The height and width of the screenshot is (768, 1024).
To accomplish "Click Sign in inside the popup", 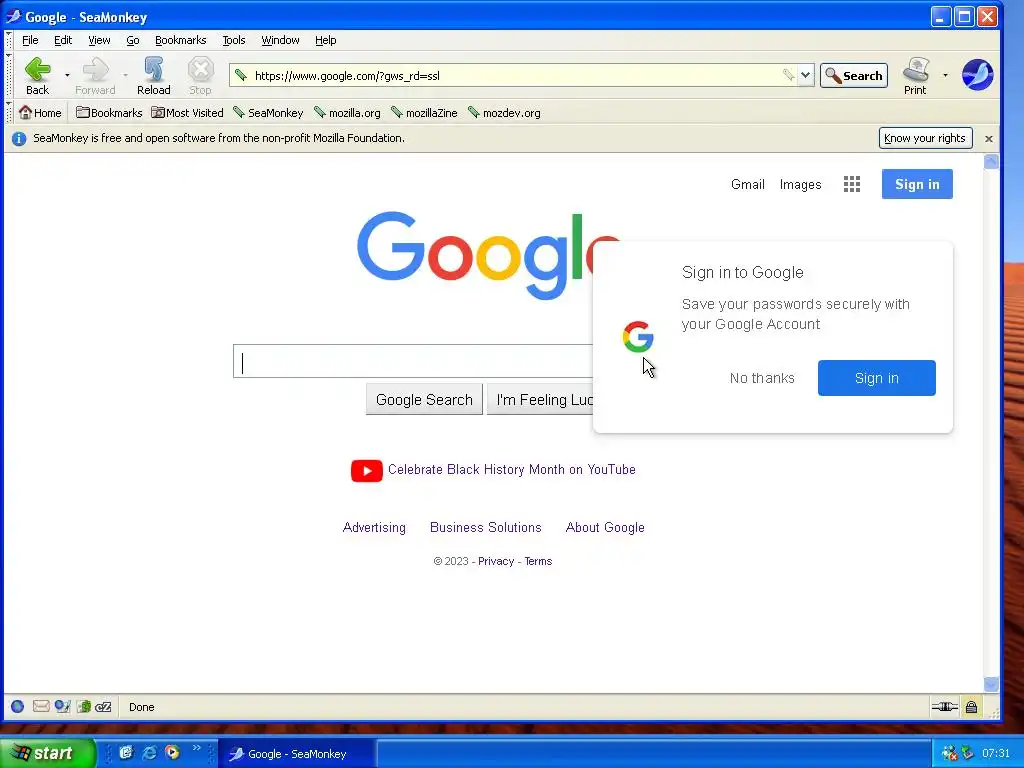I will 876,378.
